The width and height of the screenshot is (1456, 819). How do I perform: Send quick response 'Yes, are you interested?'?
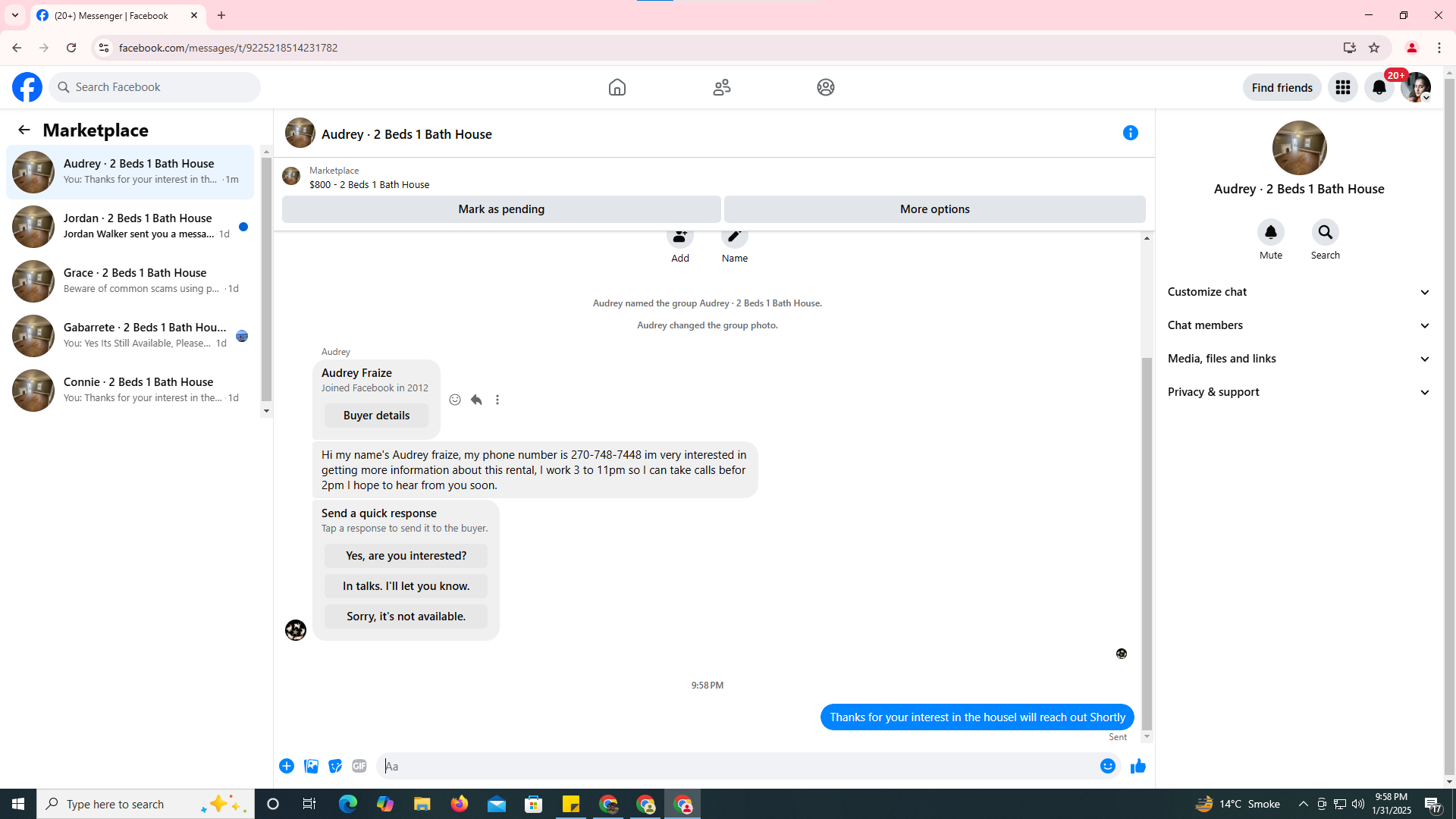tap(406, 556)
